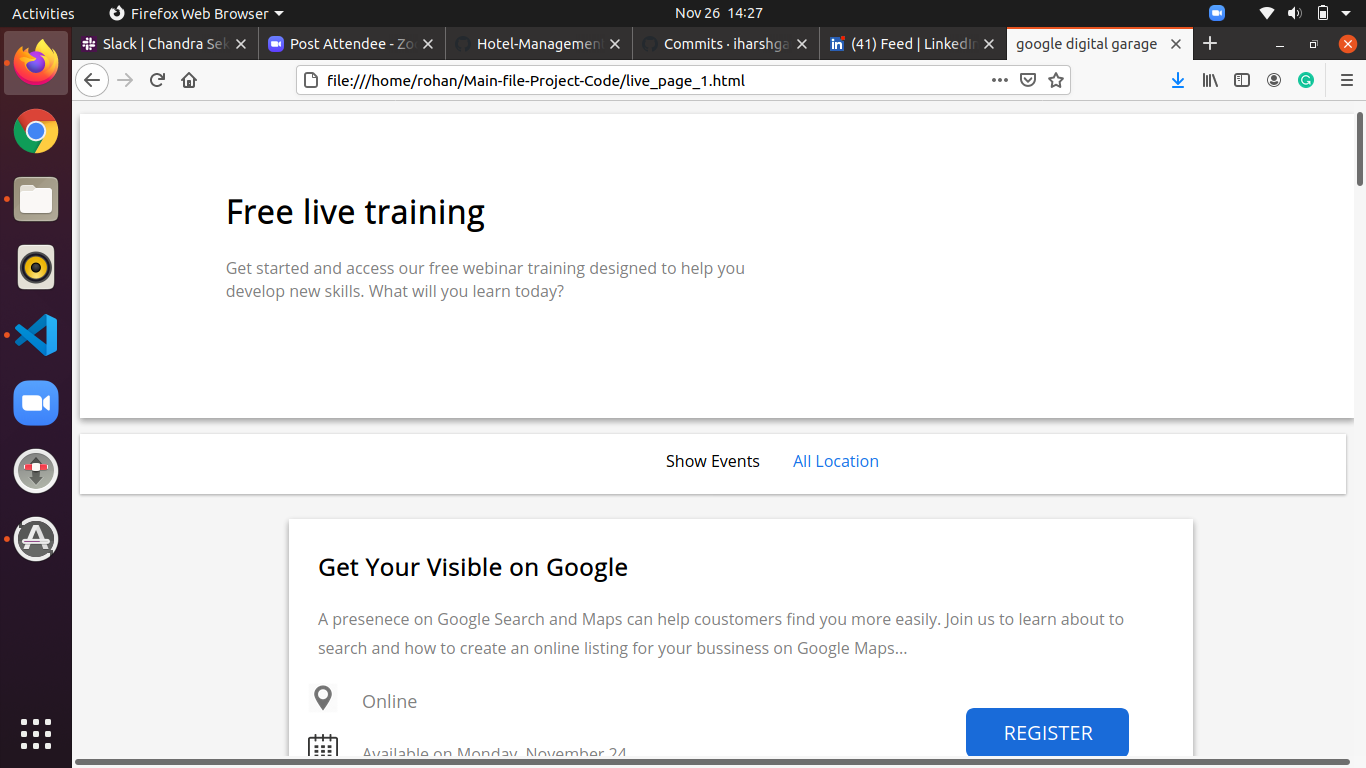Bookmark this page with star icon
This screenshot has width=1366, height=768.
1055,80
